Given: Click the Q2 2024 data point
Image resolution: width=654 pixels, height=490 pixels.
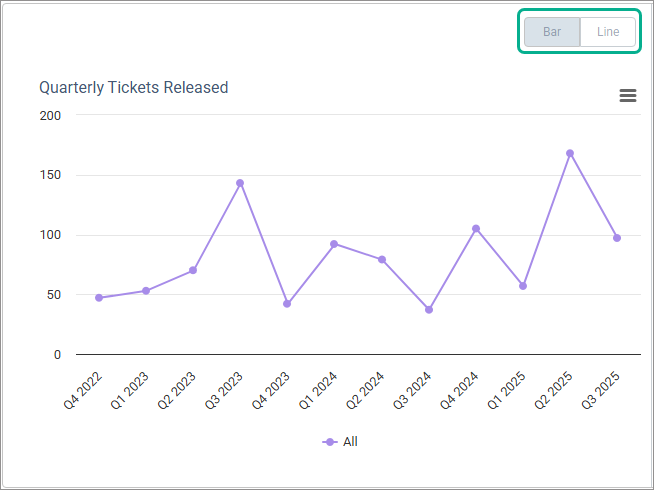Looking at the screenshot, I should 382,260.
